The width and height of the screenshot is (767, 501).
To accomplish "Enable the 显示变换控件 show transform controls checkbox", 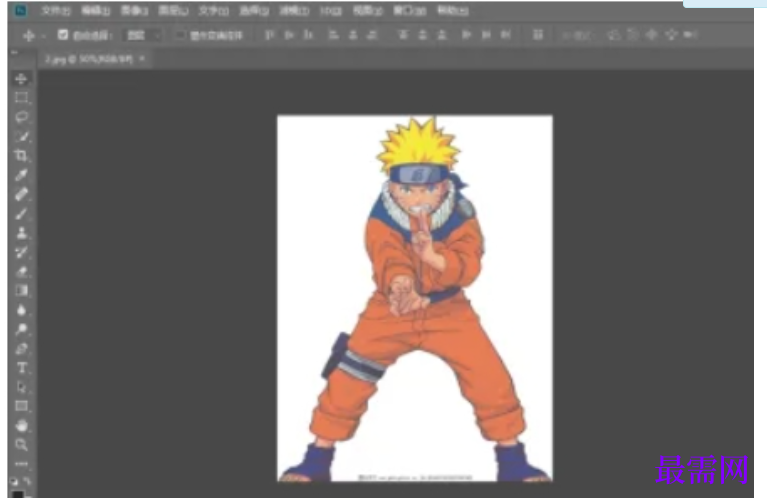I will click(180, 35).
